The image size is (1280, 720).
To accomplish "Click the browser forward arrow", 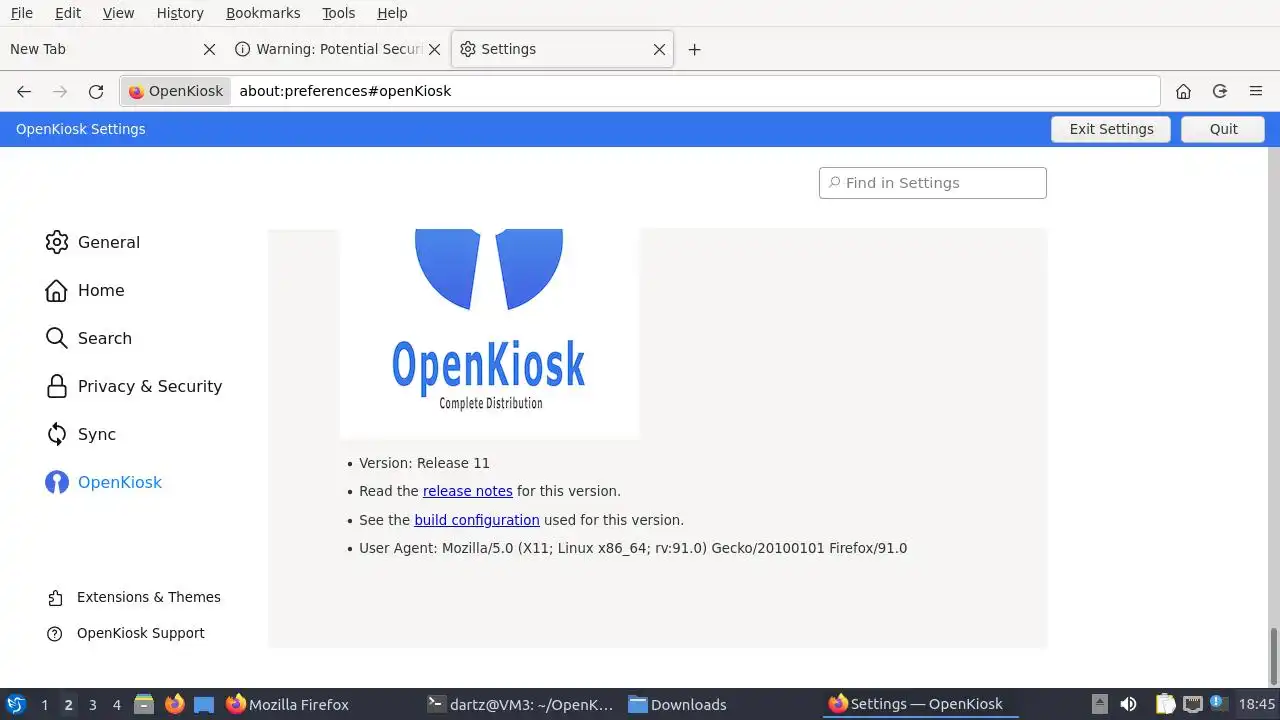I will pos(60,91).
